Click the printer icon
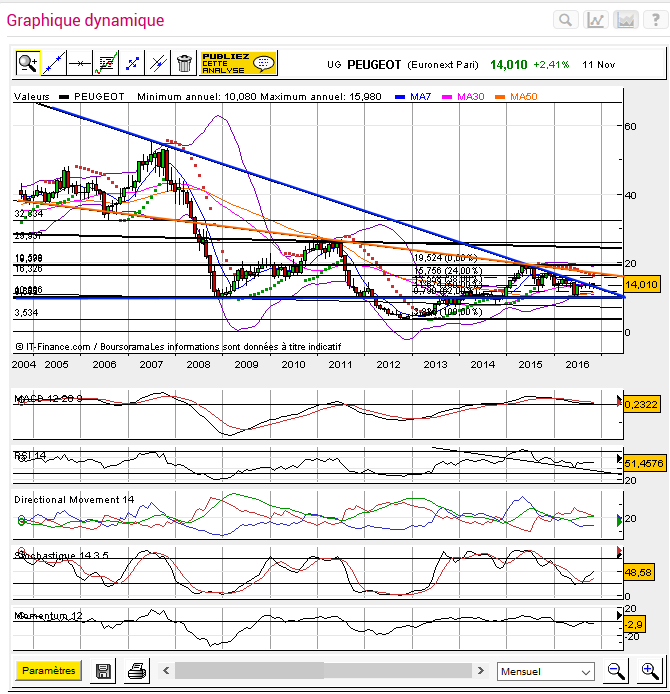This screenshot has width=670, height=694. click(137, 671)
